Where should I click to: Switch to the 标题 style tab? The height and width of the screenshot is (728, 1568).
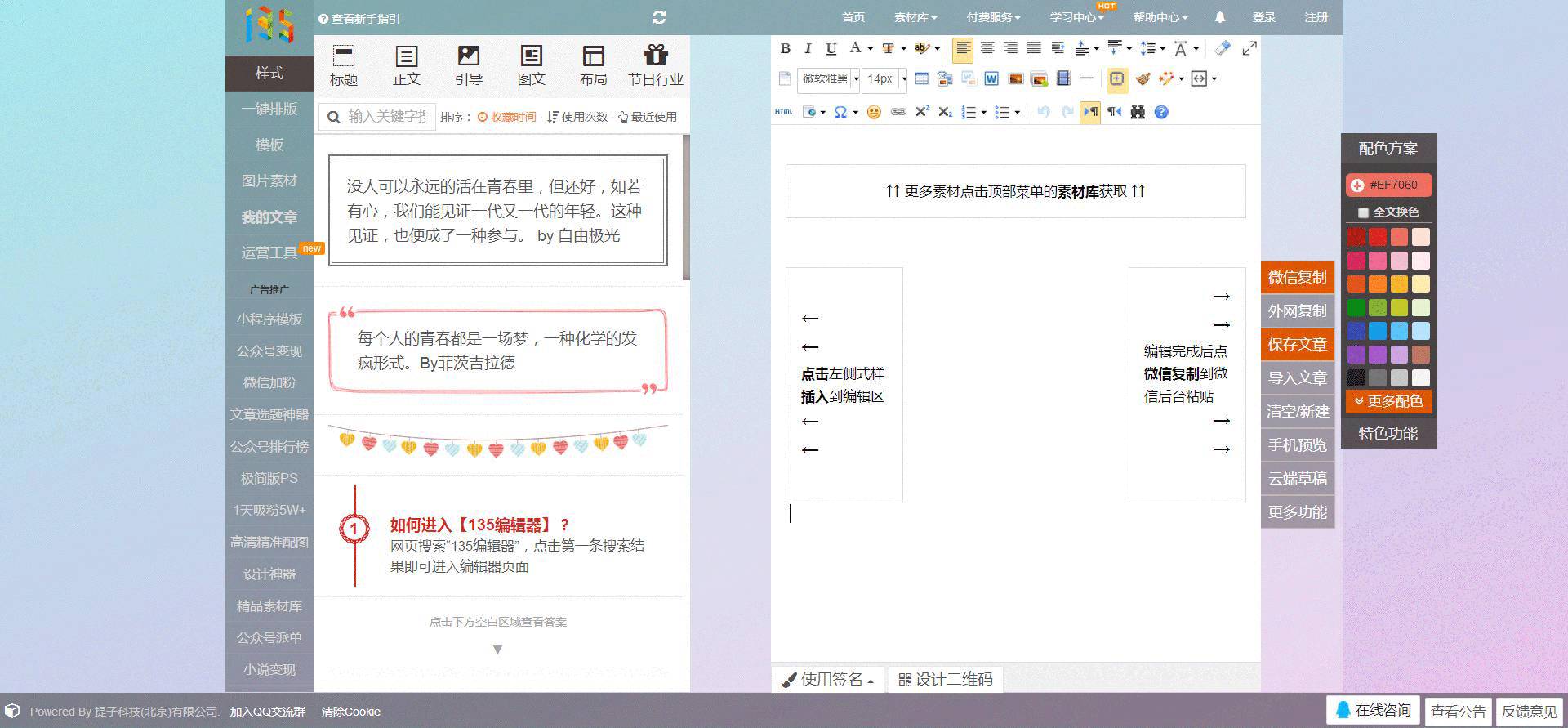(x=344, y=65)
